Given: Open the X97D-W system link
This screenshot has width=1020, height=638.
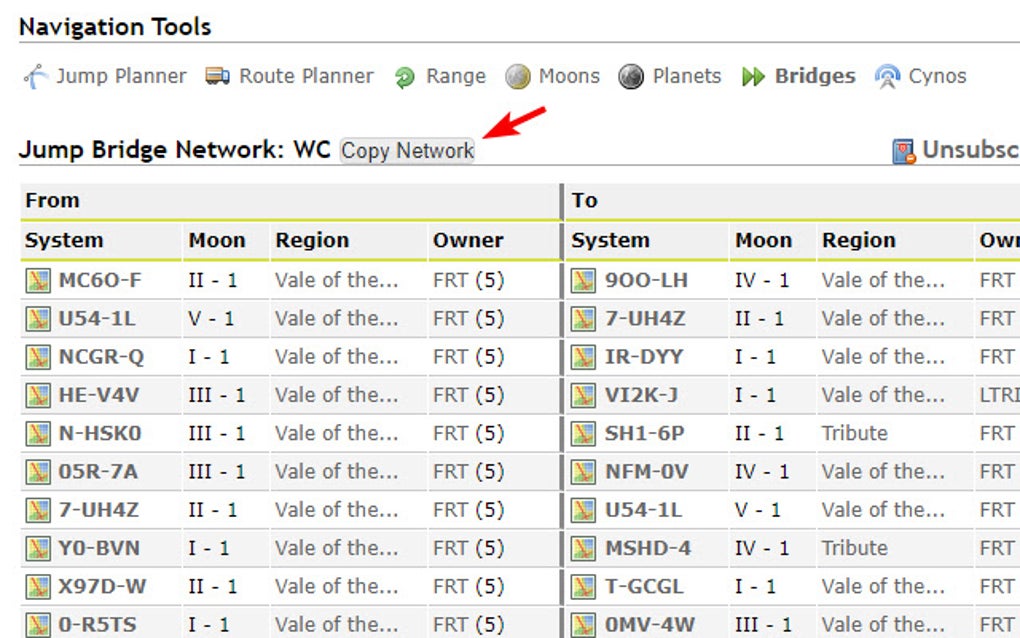Looking at the screenshot, I should pyautogui.click(x=102, y=587).
